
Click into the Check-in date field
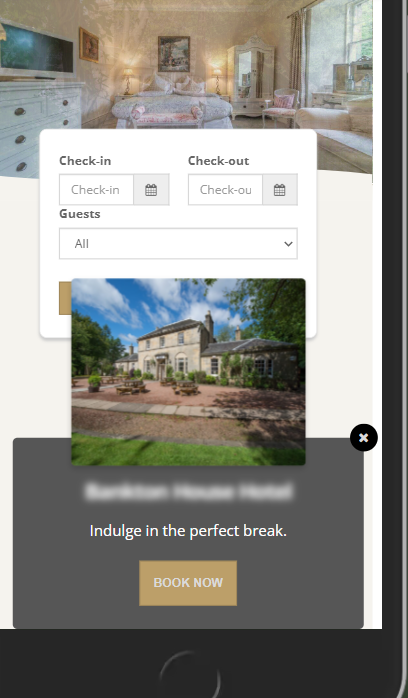(x=96, y=190)
